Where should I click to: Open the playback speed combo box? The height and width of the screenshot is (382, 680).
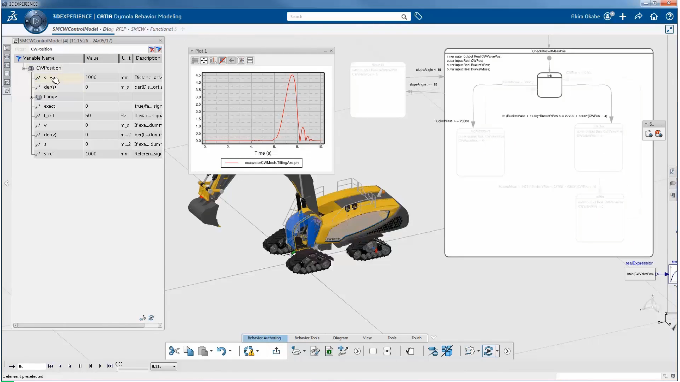tap(163, 366)
